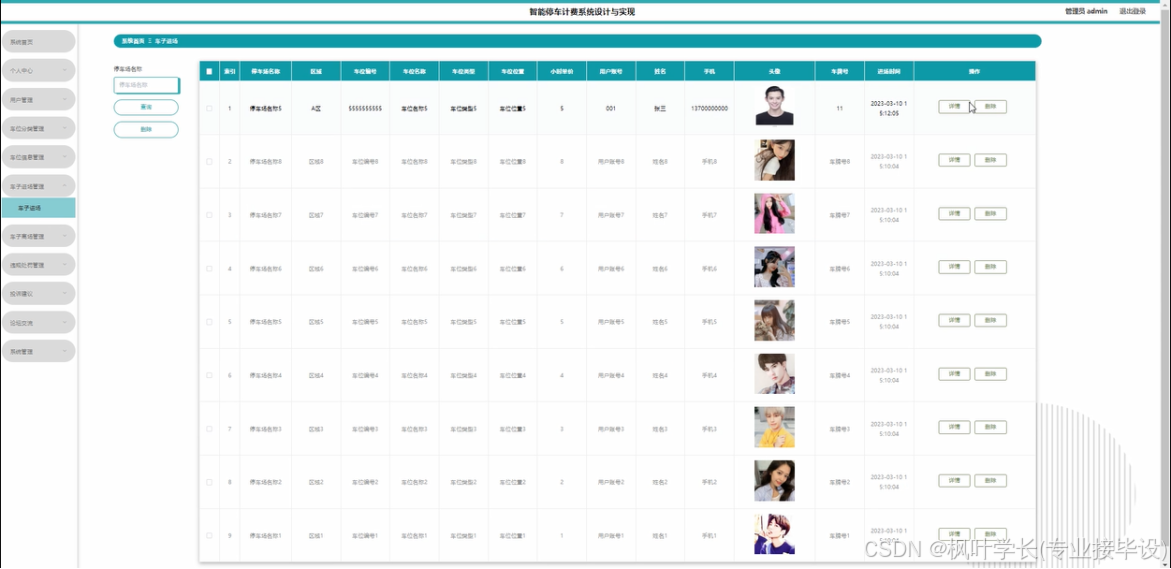Tick checkbox for row 停车场名称8
This screenshot has width=1171, height=569.
209,161
